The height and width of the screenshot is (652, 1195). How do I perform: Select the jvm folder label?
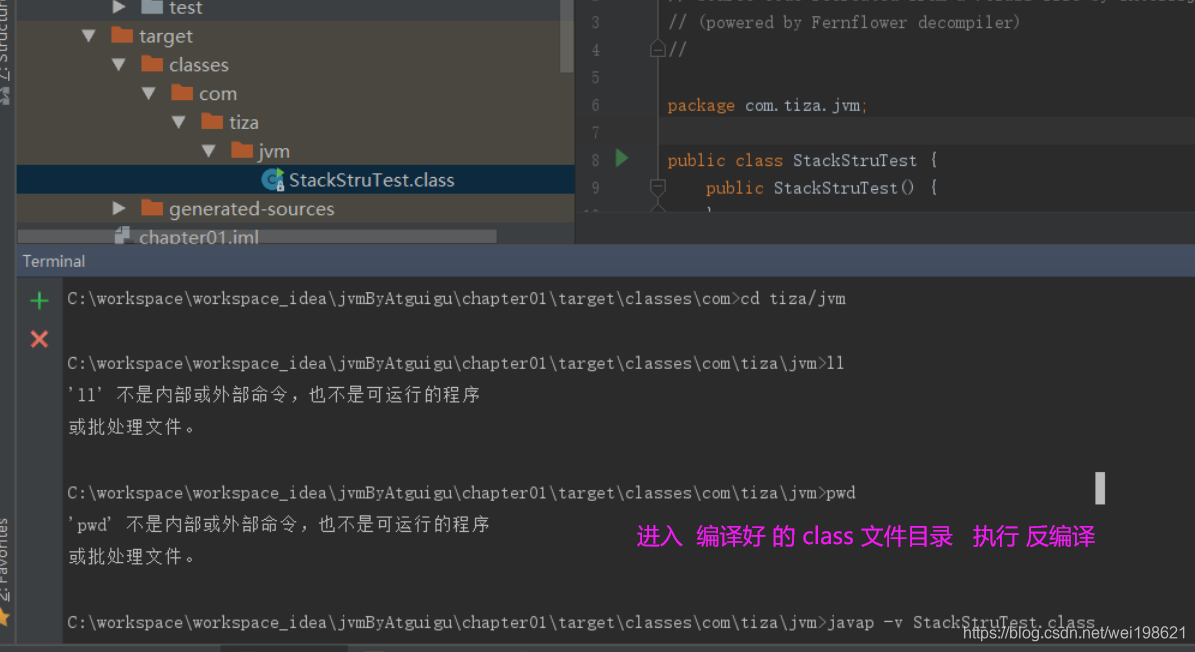pyautogui.click(x=274, y=151)
